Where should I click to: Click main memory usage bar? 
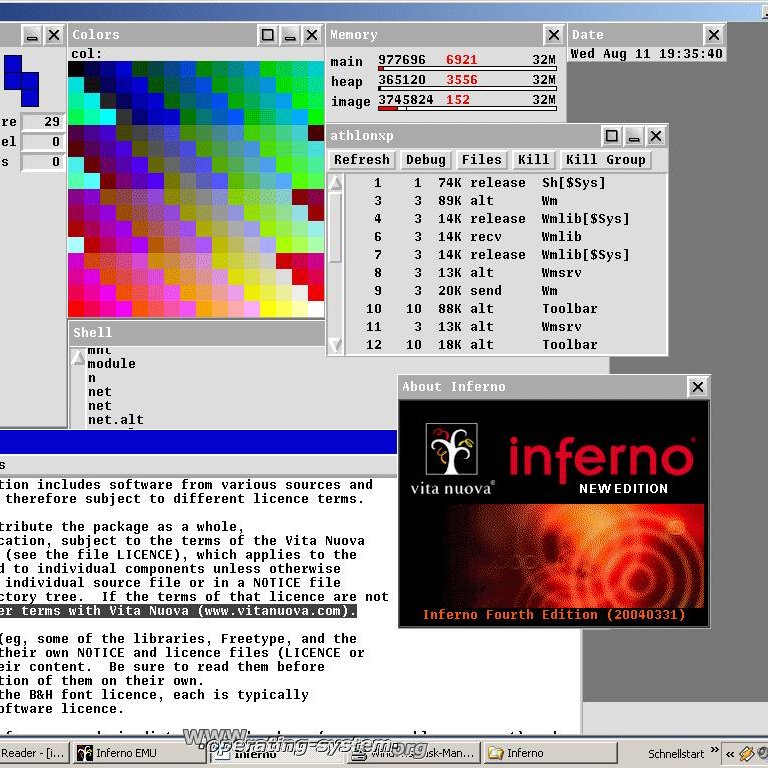click(x=467, y=69)
